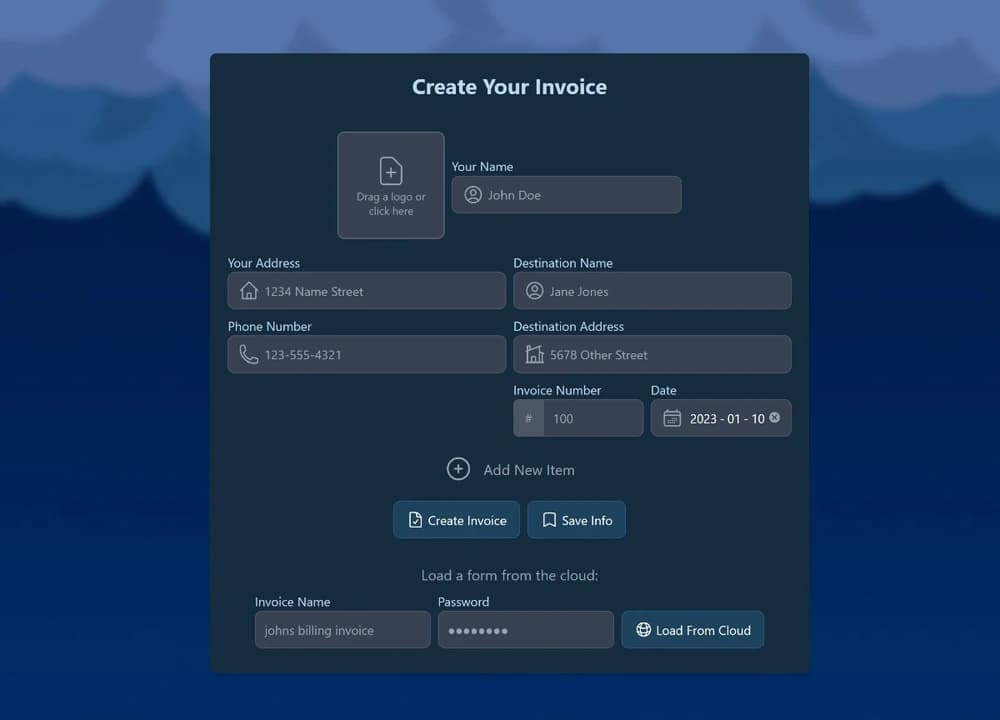The height and width of the screenshot is (720, 1000).
Task: Click the 'Date' field label
Action: (x=663, y=390)
